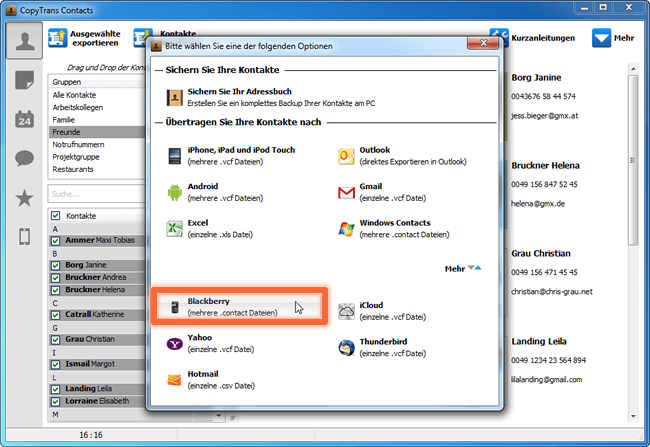
Task: Open the Notes sidebar icon
Action: tap(24, 80)
